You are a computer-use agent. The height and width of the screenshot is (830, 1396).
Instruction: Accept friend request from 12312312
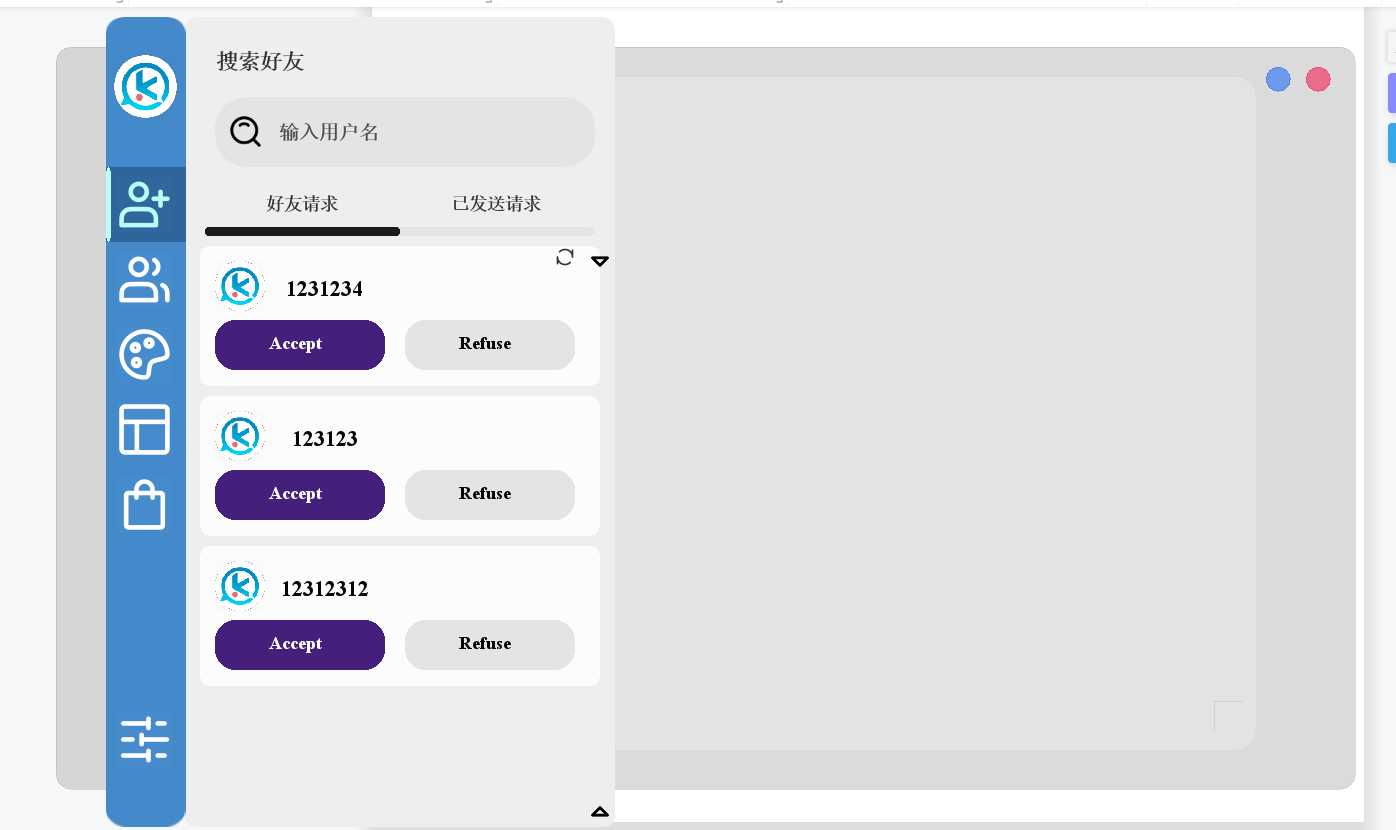click(x=300, y=644)
